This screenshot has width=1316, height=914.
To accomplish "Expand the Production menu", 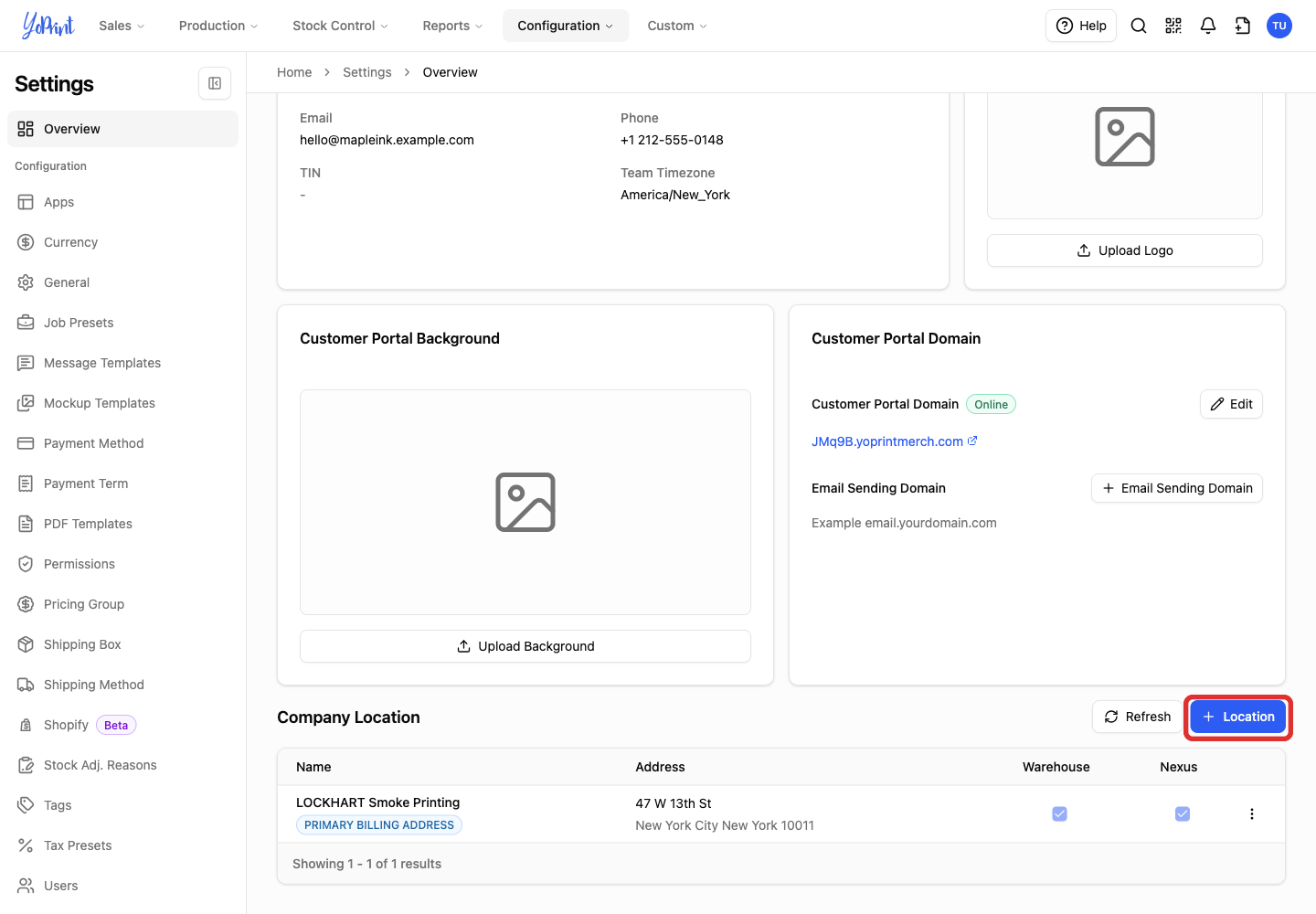I will 218,26.
